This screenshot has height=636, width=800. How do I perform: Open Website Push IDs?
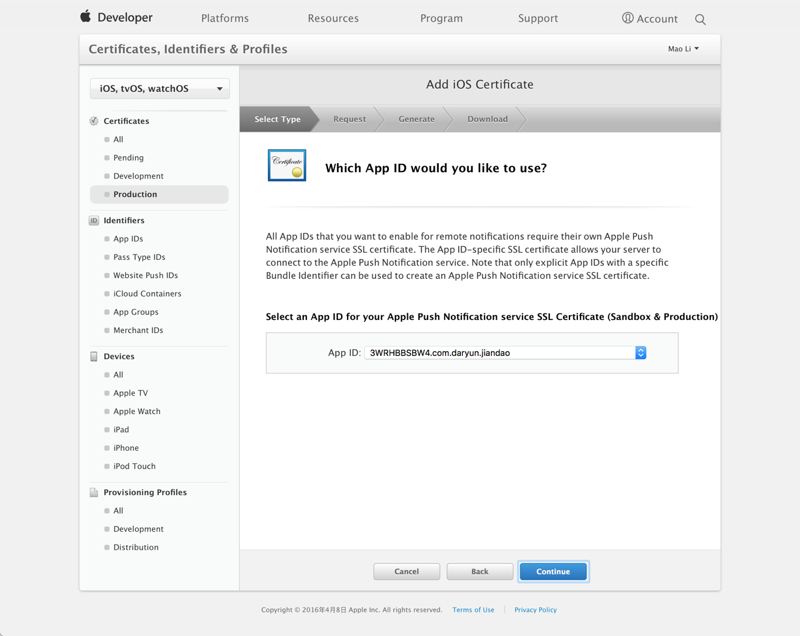tap(145, 275)
